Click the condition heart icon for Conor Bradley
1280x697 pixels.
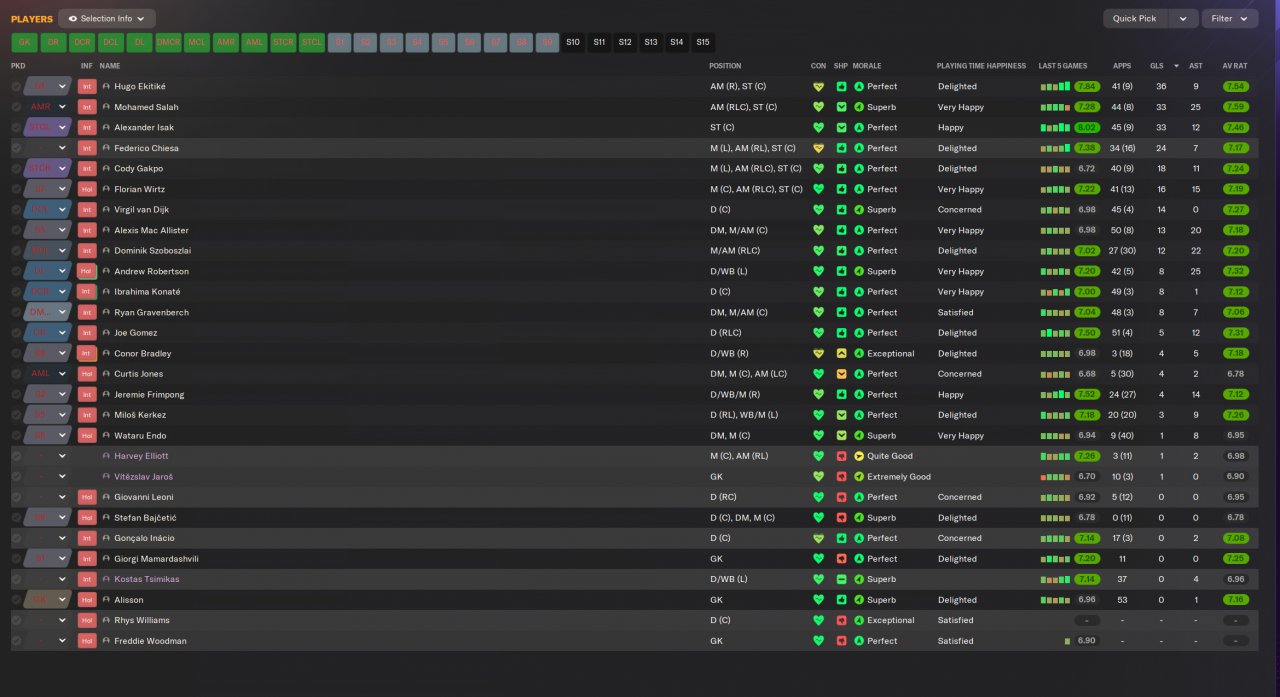click(818, 353)
